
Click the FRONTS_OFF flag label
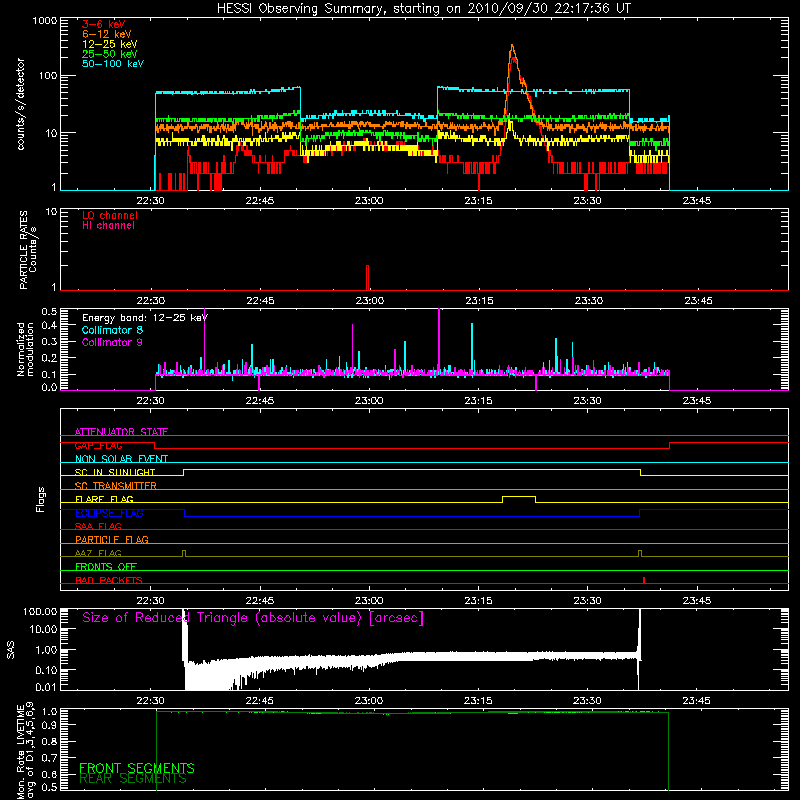(106, 566)
